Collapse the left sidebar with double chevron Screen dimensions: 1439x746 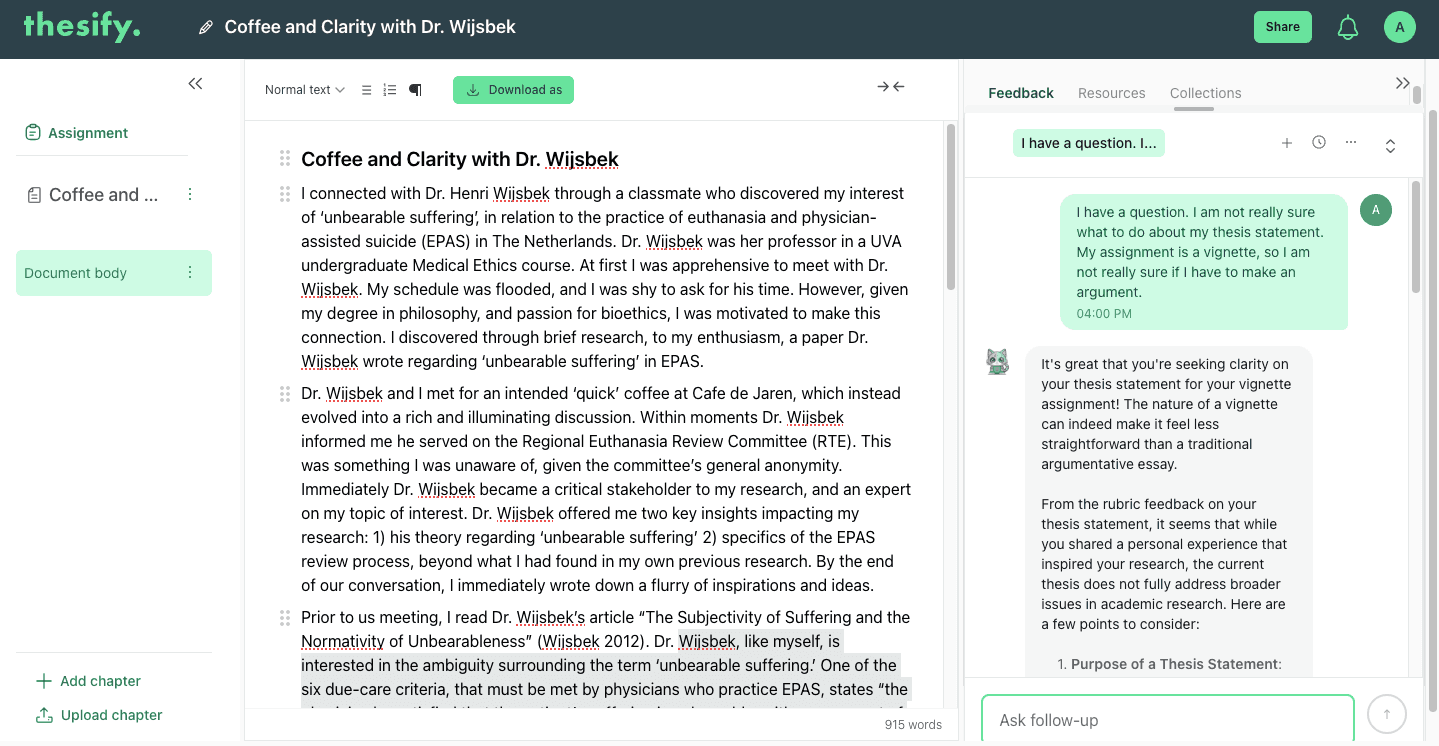tap(195, 84)
